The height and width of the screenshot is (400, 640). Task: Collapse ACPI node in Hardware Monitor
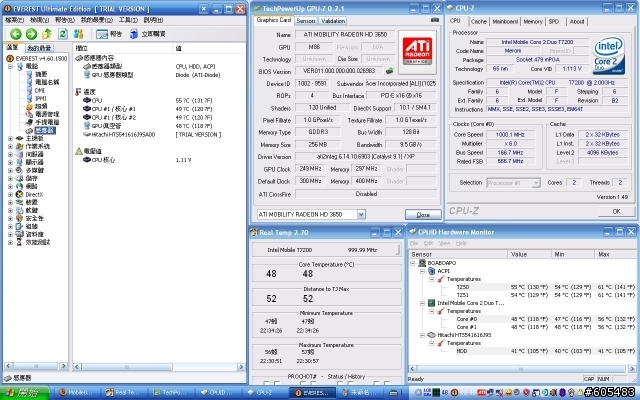point(422,271)
